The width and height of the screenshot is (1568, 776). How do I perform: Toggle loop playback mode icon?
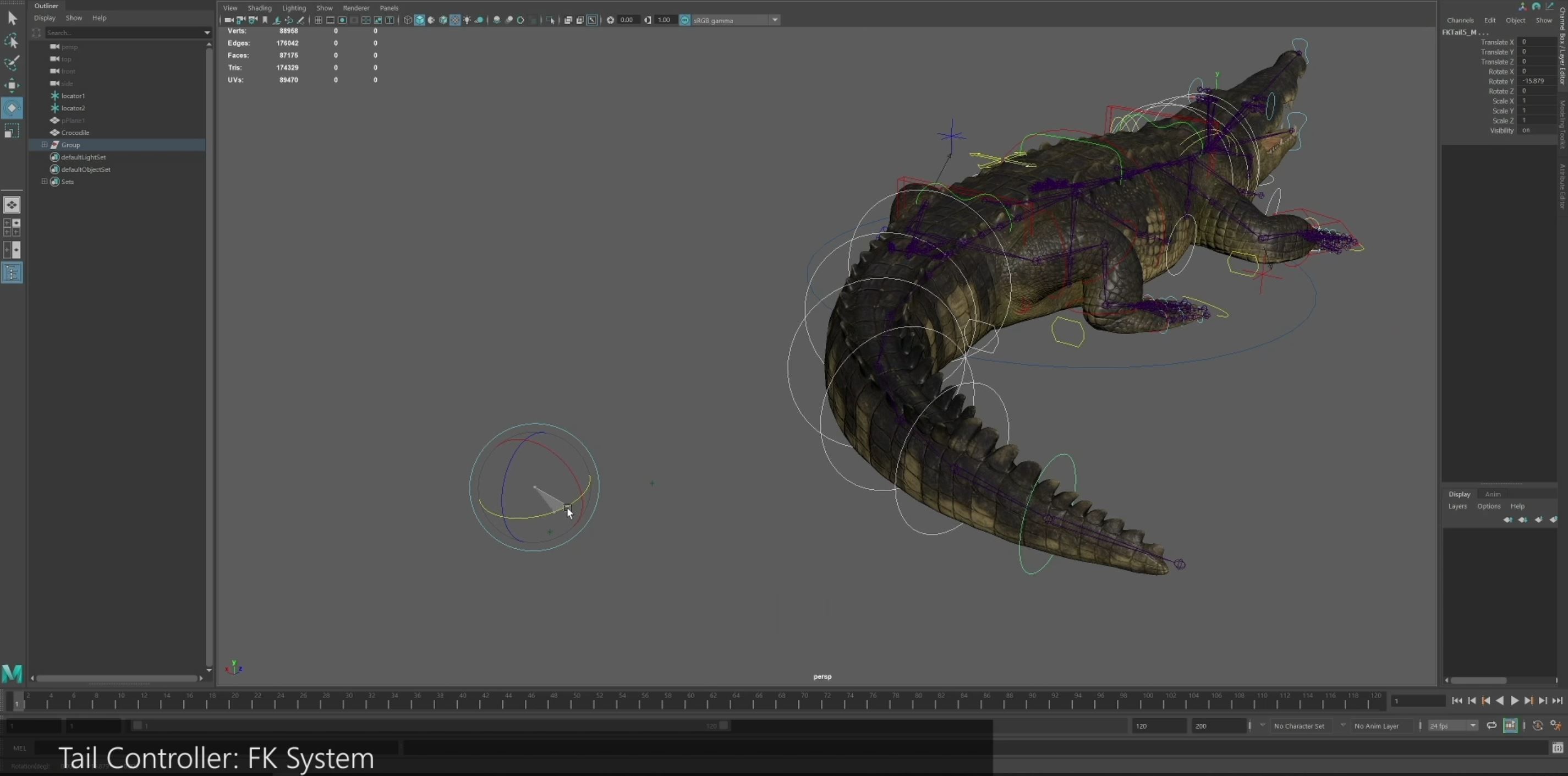[x=1492, y=725]
